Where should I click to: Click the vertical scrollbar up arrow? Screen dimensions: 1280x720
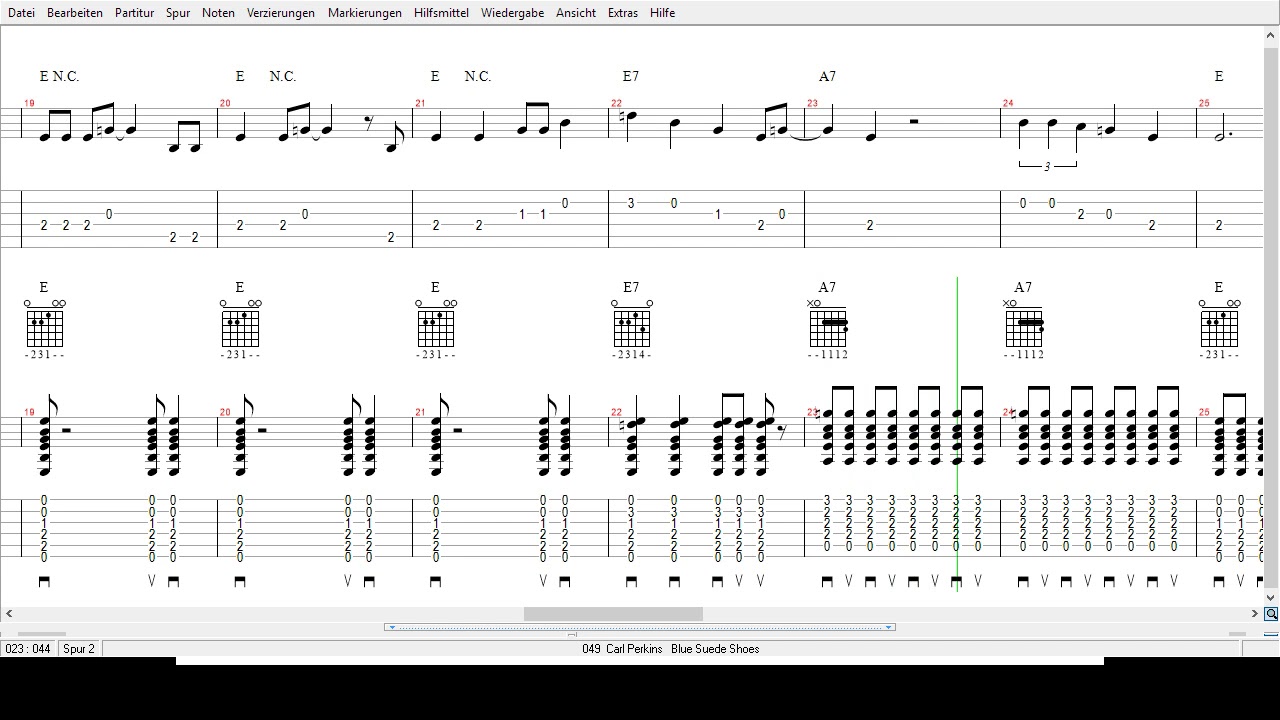pos(1271,35)
